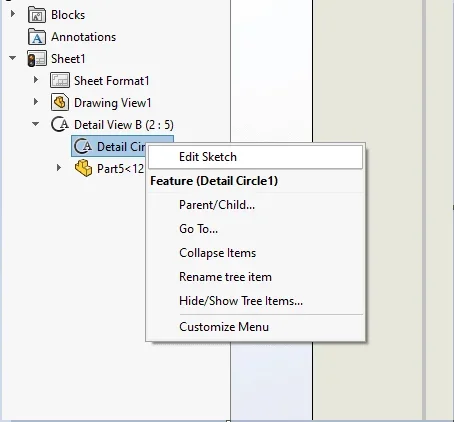Screen dimensions: 454x422
Task: Click the Annotations folder icon
Action: click(37, 37)
